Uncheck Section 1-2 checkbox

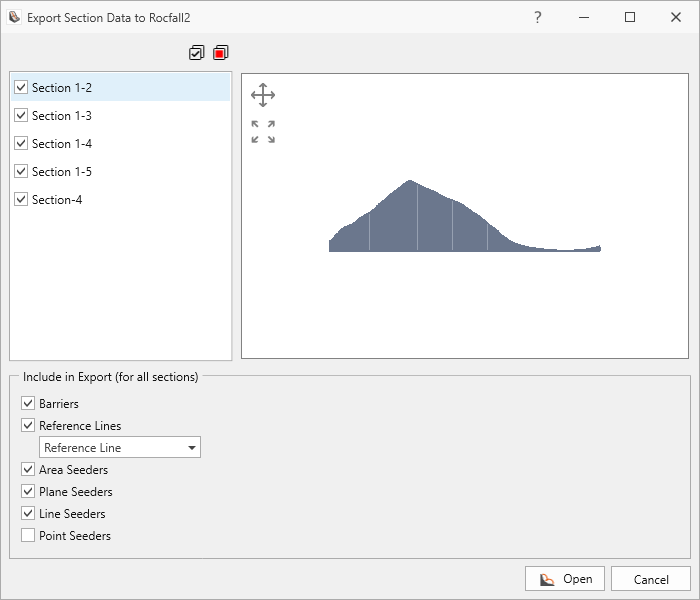[21, 87]
